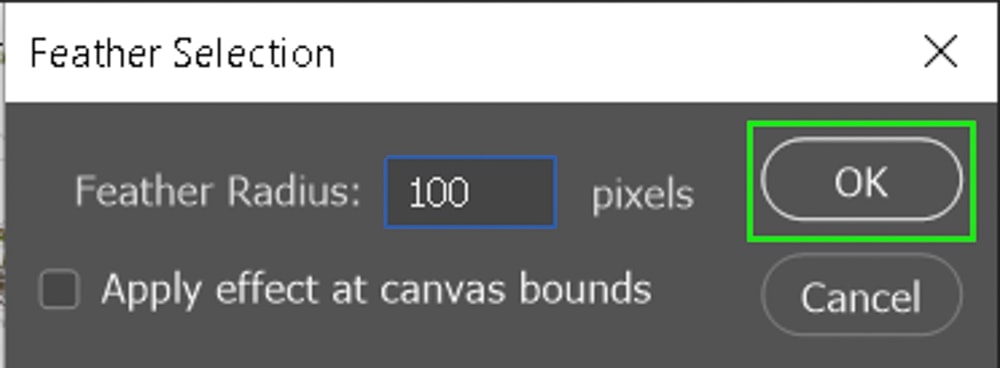Click the green-highlighted OK button

[x=861, y=180]
